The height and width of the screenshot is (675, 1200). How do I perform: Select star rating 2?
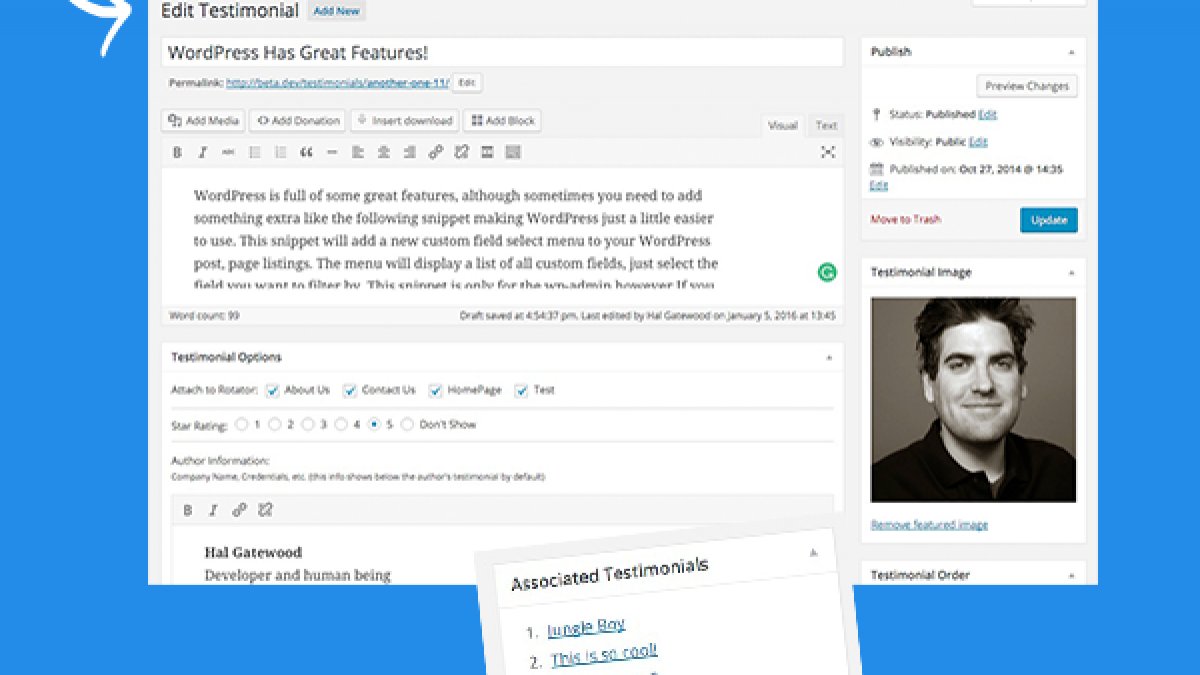[274, 425]
